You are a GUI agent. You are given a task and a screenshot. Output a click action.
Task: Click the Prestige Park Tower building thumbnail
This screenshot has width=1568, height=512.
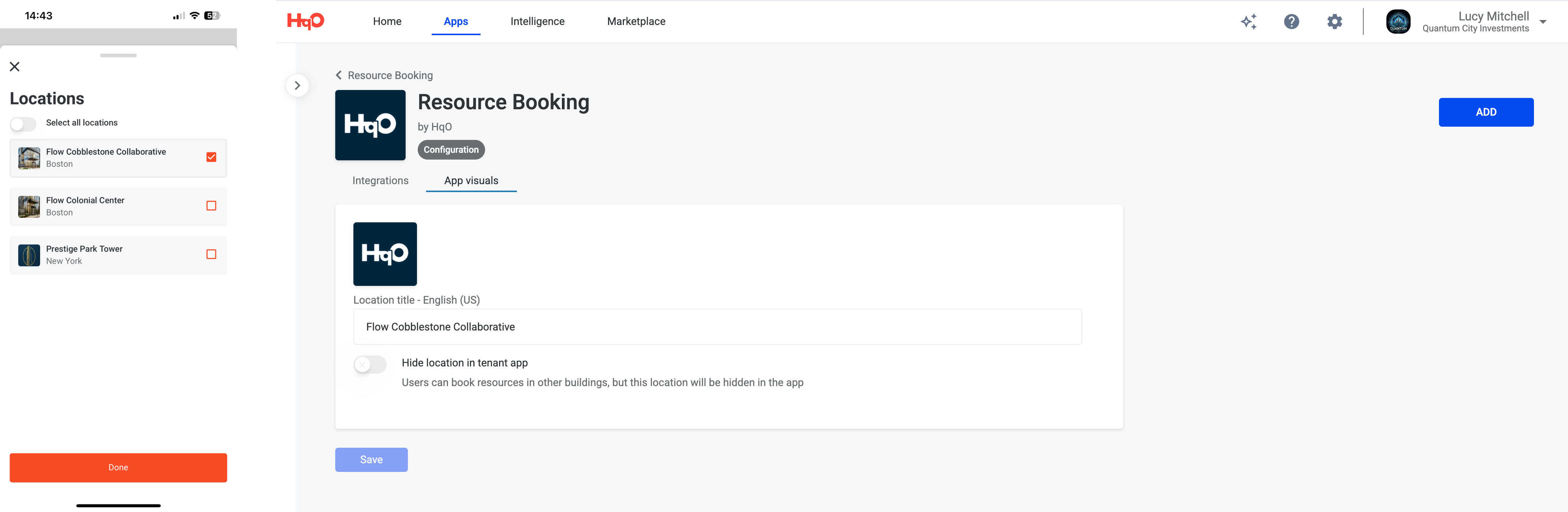tap(29, 255)
